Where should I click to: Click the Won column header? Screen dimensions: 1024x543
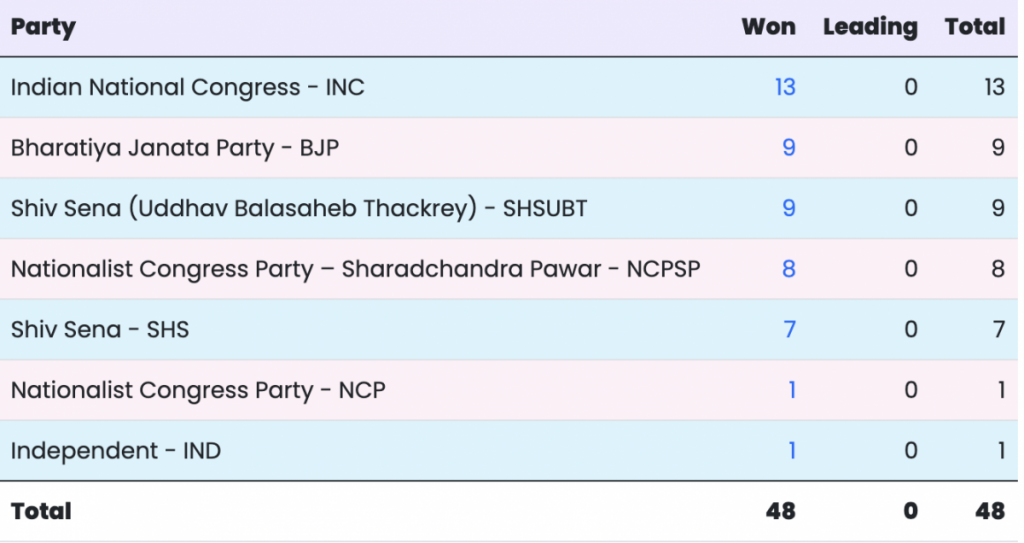[x=768, y=27]
